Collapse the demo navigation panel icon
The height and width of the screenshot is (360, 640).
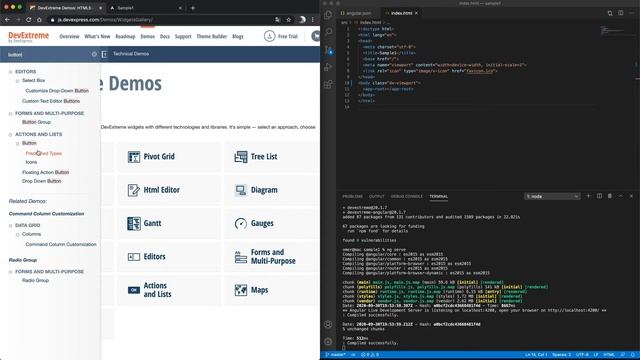coord(104,54)
